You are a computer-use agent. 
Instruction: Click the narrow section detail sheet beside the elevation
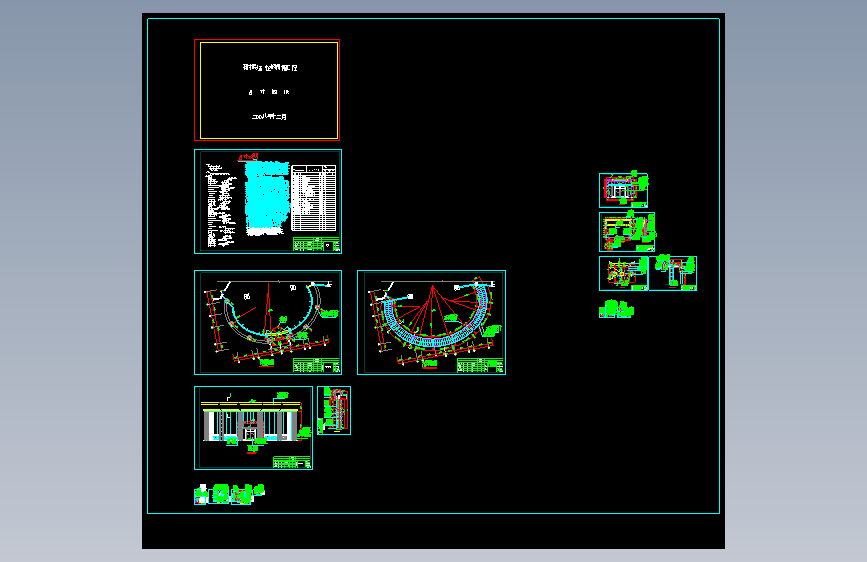pyautogui.click(x=334, y=410)
